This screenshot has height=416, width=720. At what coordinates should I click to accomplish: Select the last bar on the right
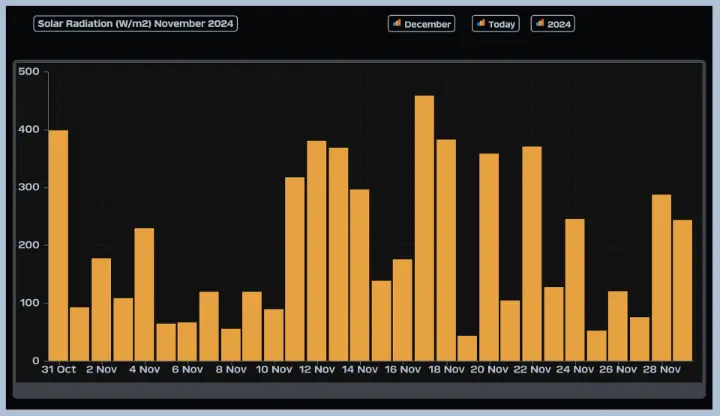coord(682,291)
